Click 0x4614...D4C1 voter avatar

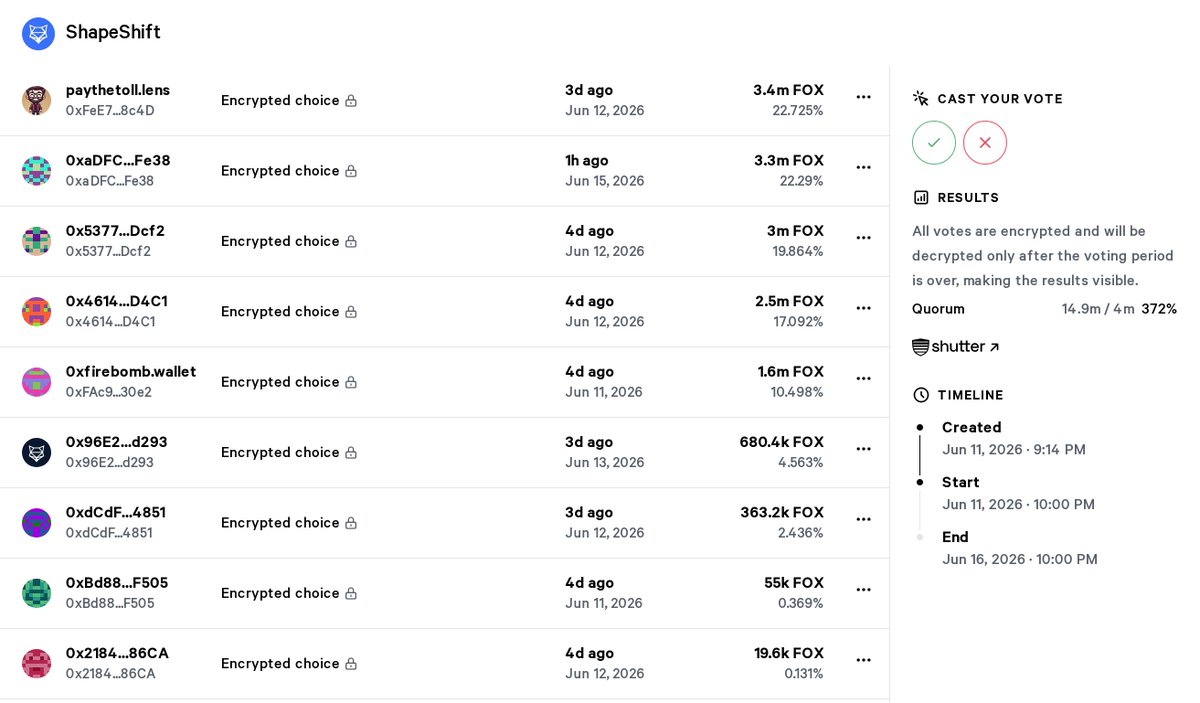click(37, 311)
